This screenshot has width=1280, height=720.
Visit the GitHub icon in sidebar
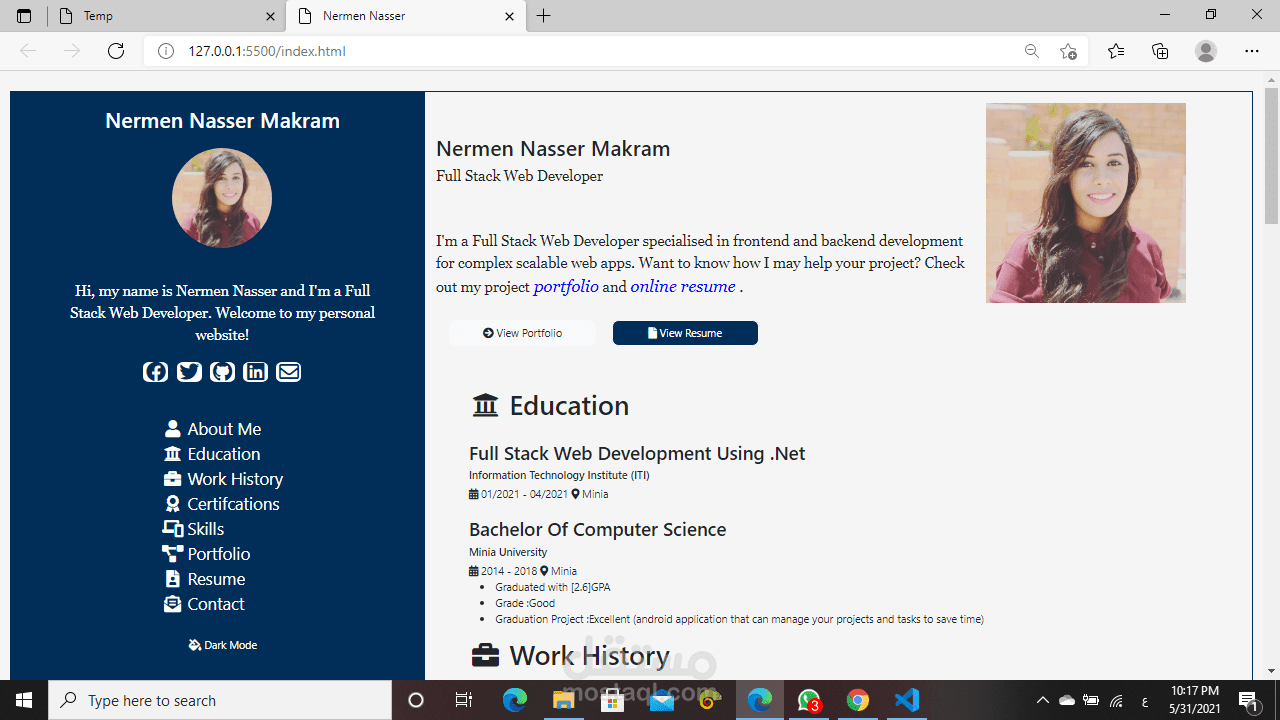222,371
